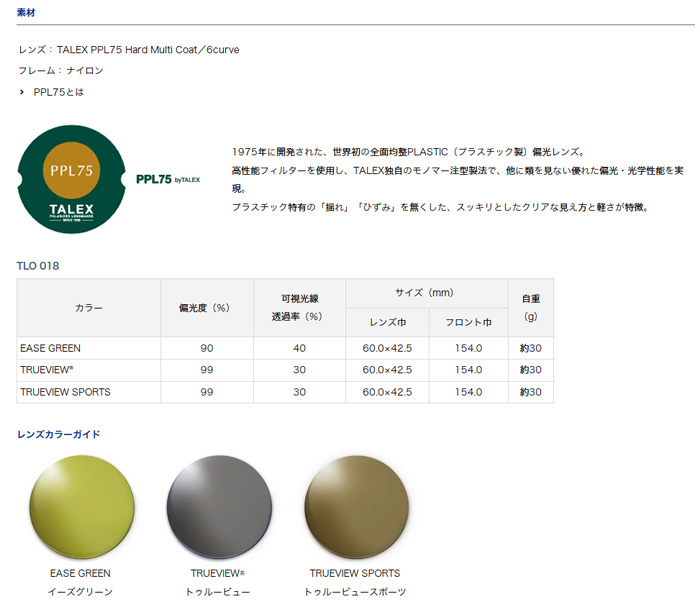Click the 'PPL75 byTALEX' green wordmark
This screenshot has width=700, height=612.
pos(168,179)
